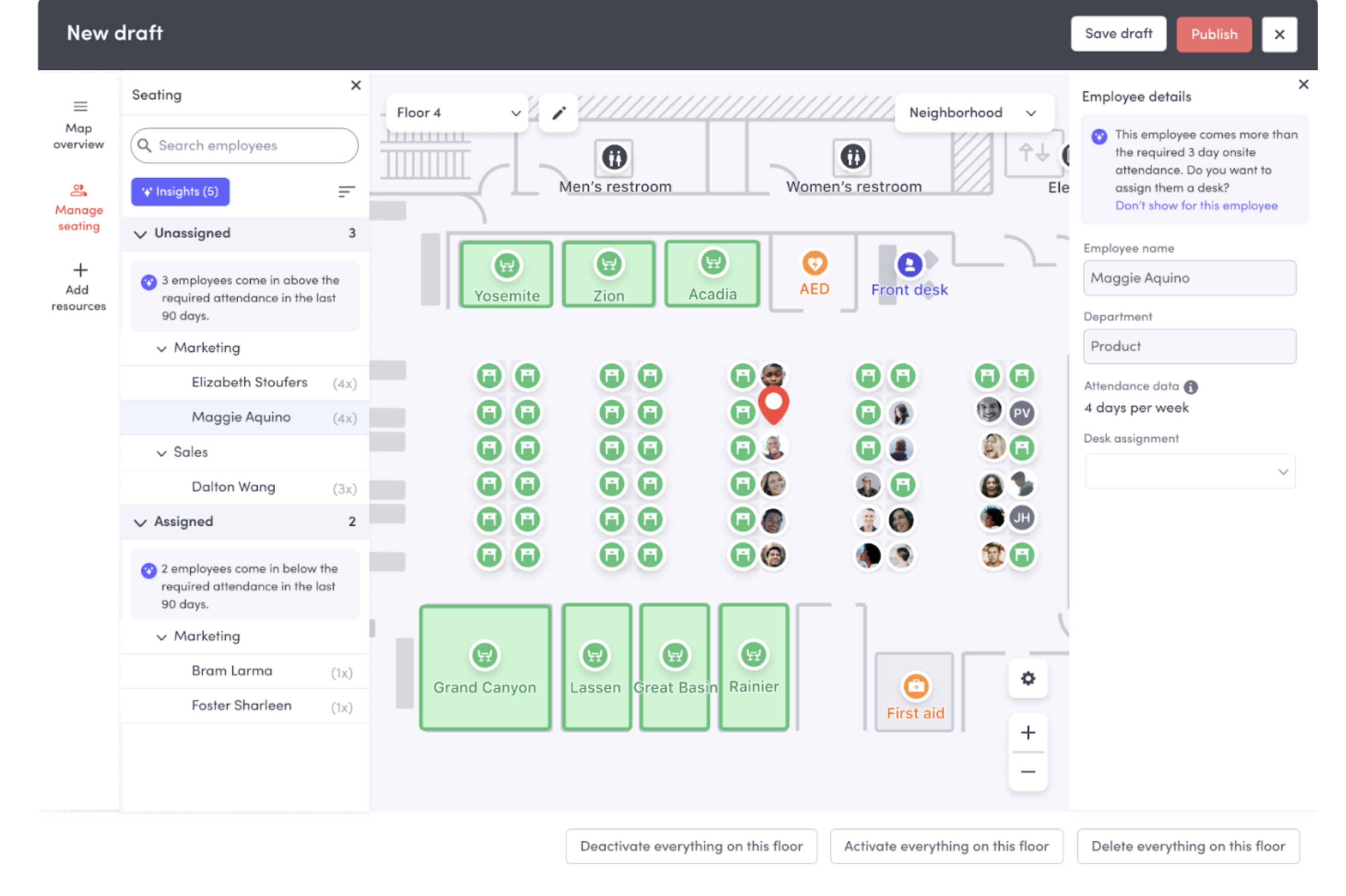Click the Search employees field

tap(245, 146)
